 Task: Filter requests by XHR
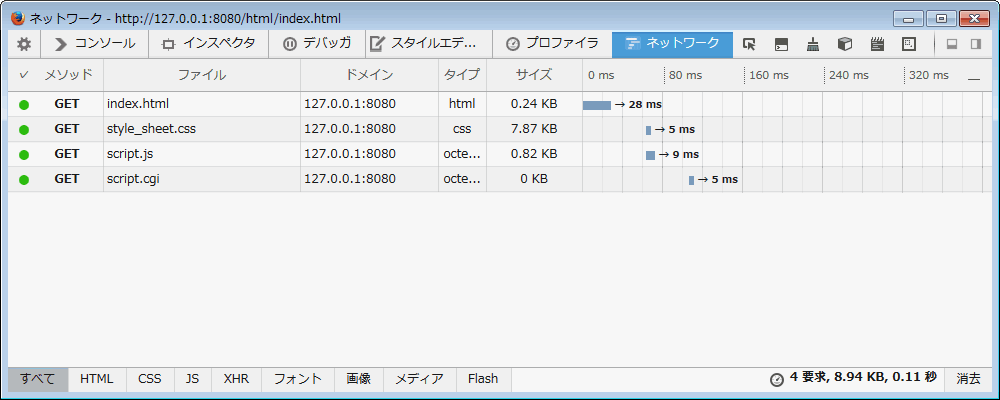tap(236, 379)
